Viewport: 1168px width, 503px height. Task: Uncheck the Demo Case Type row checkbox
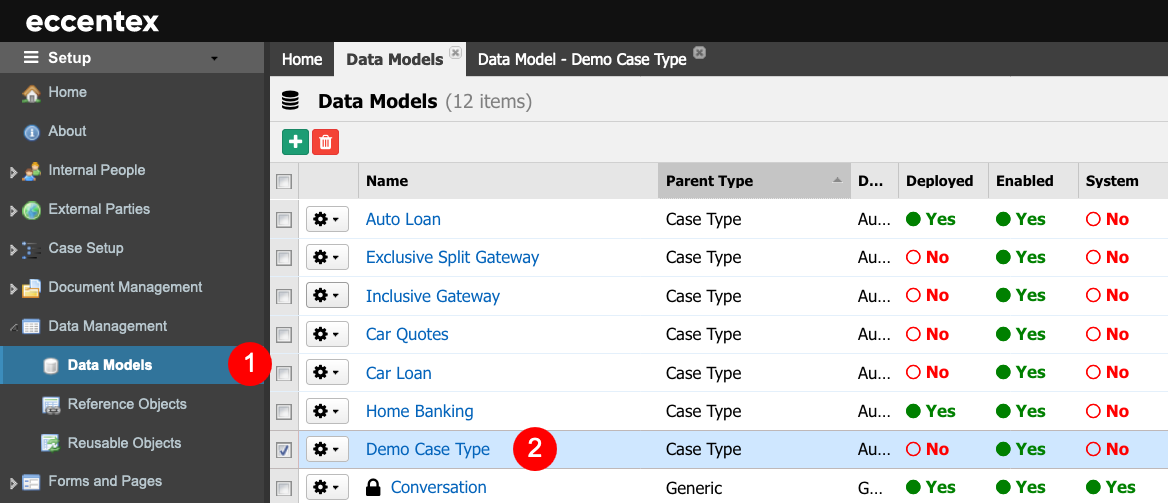(284, 450)
